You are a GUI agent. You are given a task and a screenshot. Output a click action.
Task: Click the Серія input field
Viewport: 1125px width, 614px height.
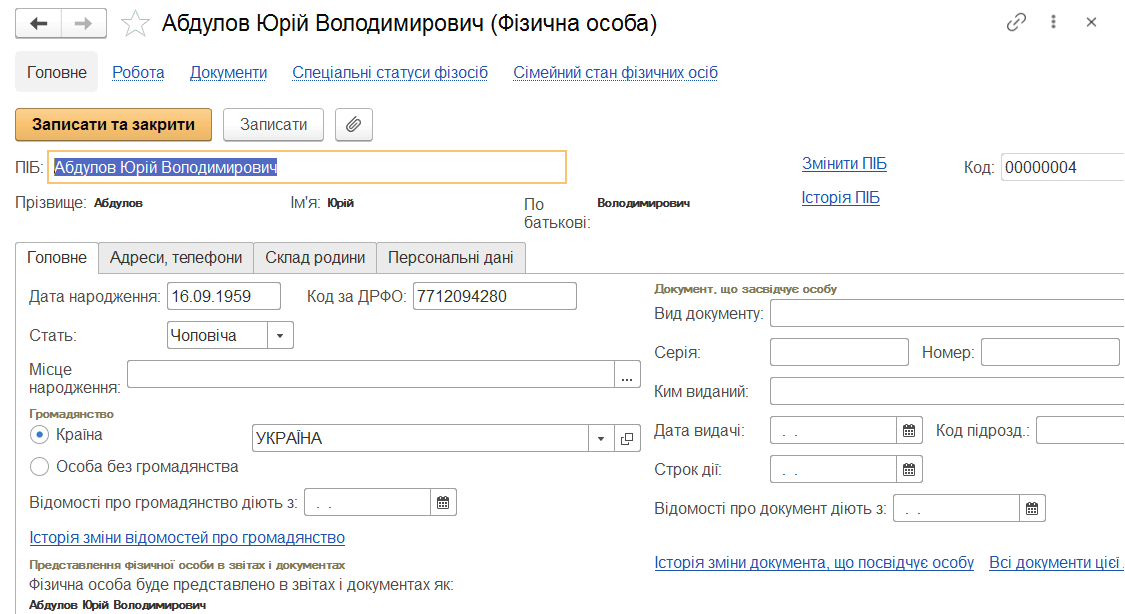839,352
